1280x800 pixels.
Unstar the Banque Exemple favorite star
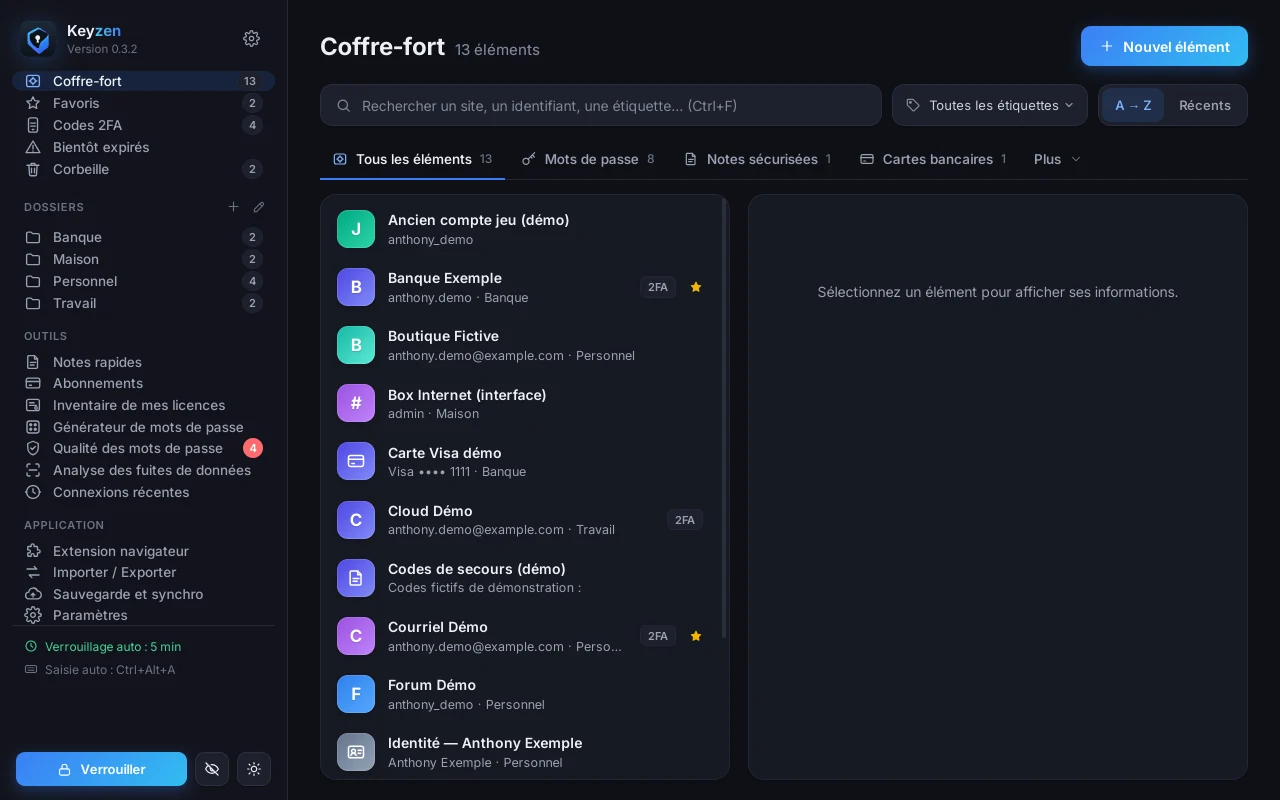coord(696,287)
